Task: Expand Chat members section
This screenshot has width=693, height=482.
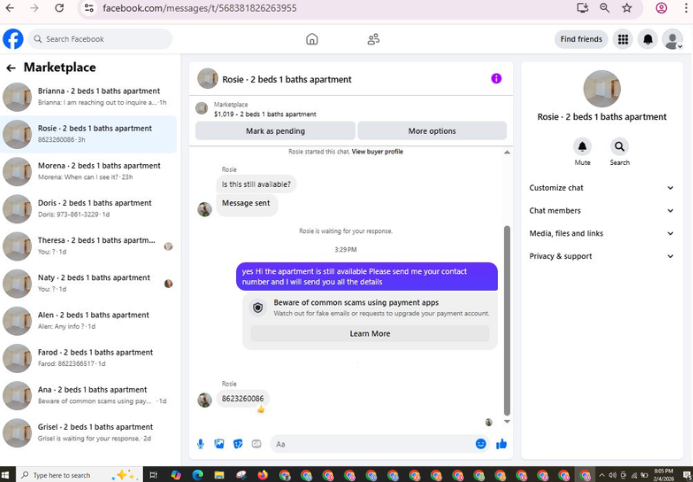Action: pos(602,211)
